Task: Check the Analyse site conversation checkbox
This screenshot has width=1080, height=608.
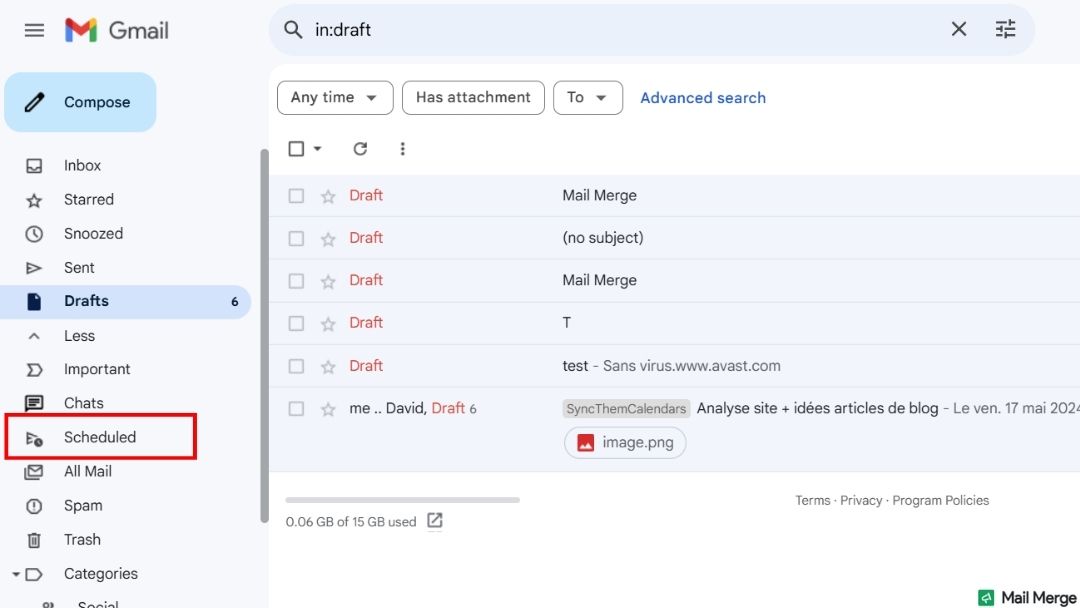Action: [296, 409]
